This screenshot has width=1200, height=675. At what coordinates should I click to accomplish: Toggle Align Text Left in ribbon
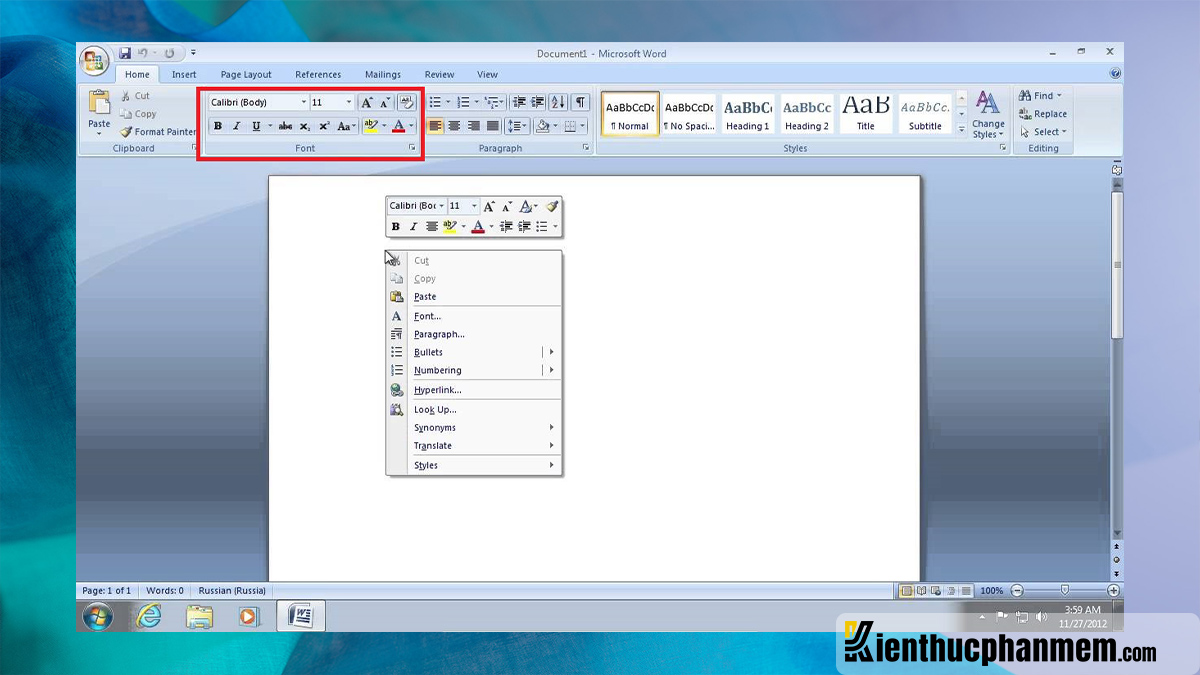435,126
